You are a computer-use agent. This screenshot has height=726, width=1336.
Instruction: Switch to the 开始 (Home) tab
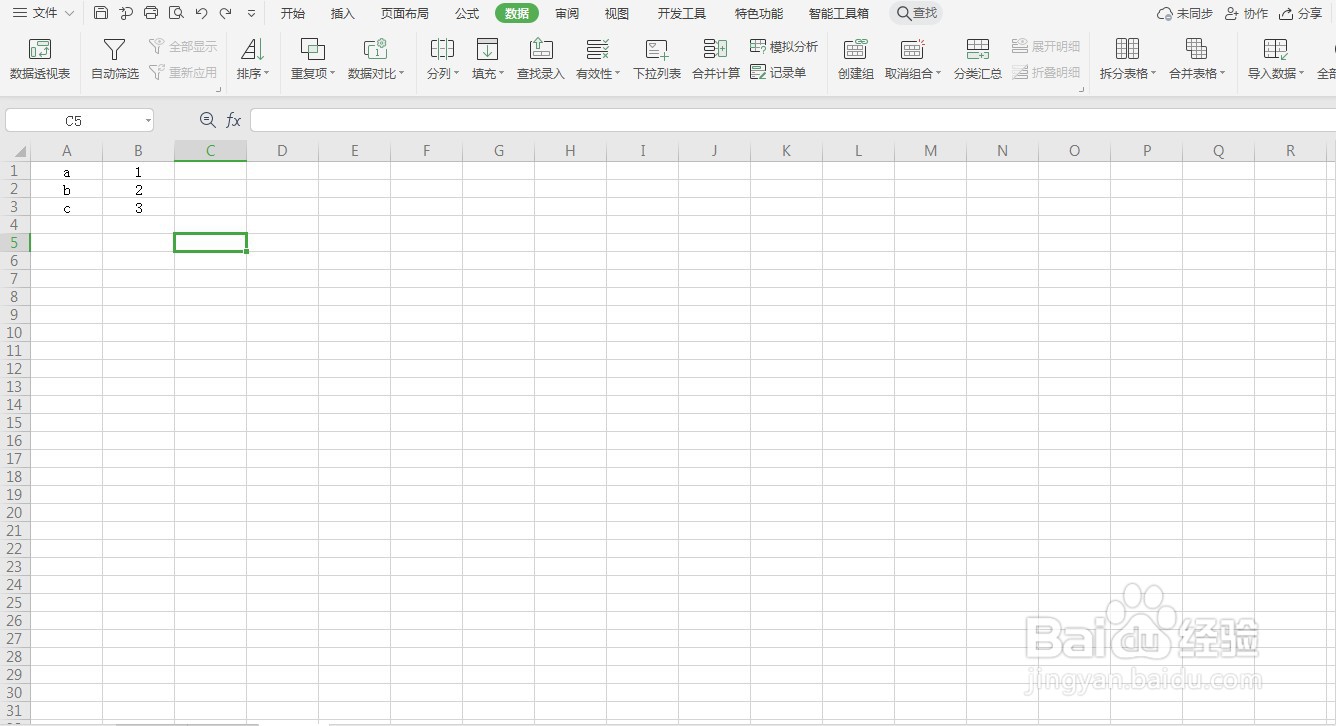pyautogui.click(x=293, y=13)
